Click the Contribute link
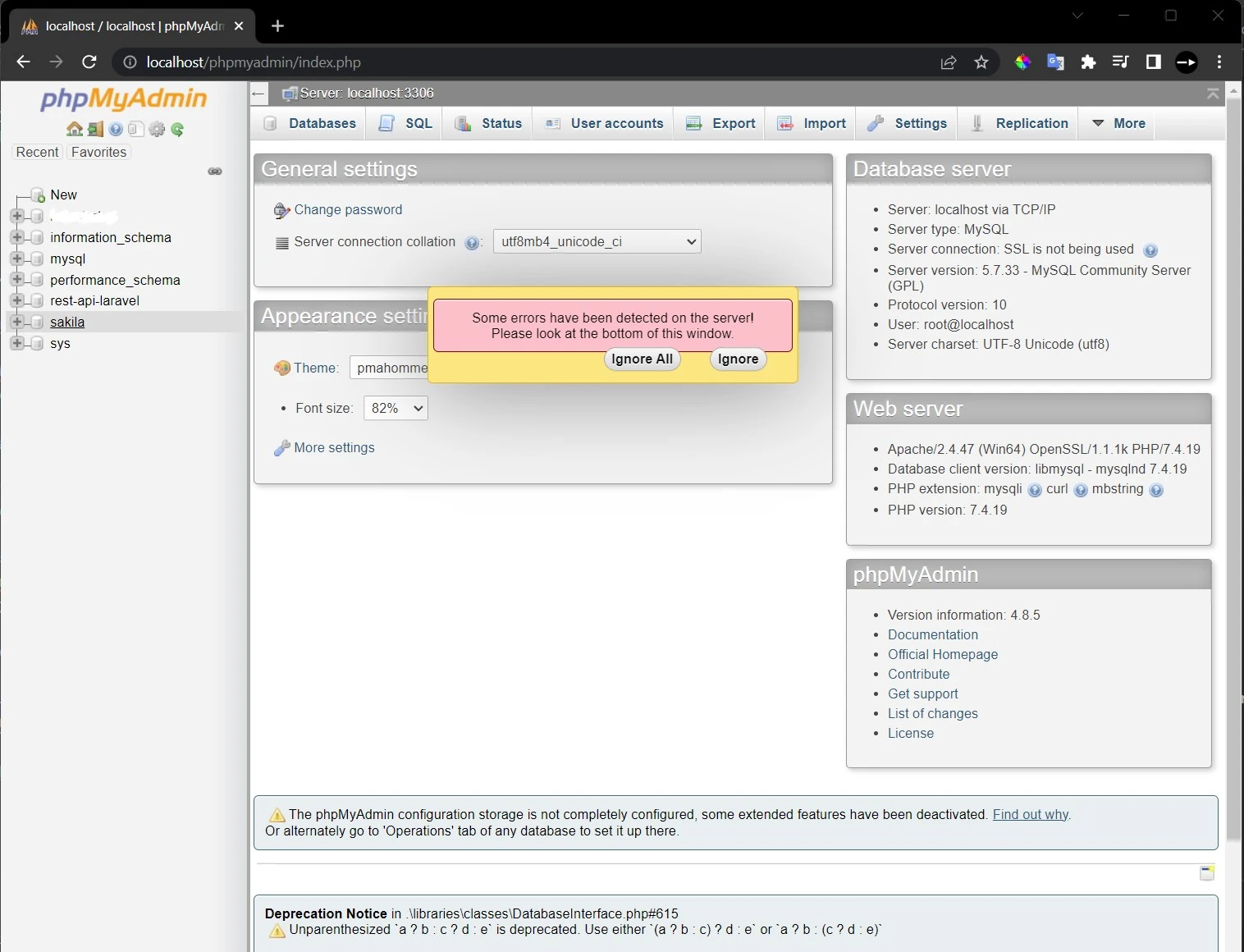1244x952 pixels. pos(919,674)
